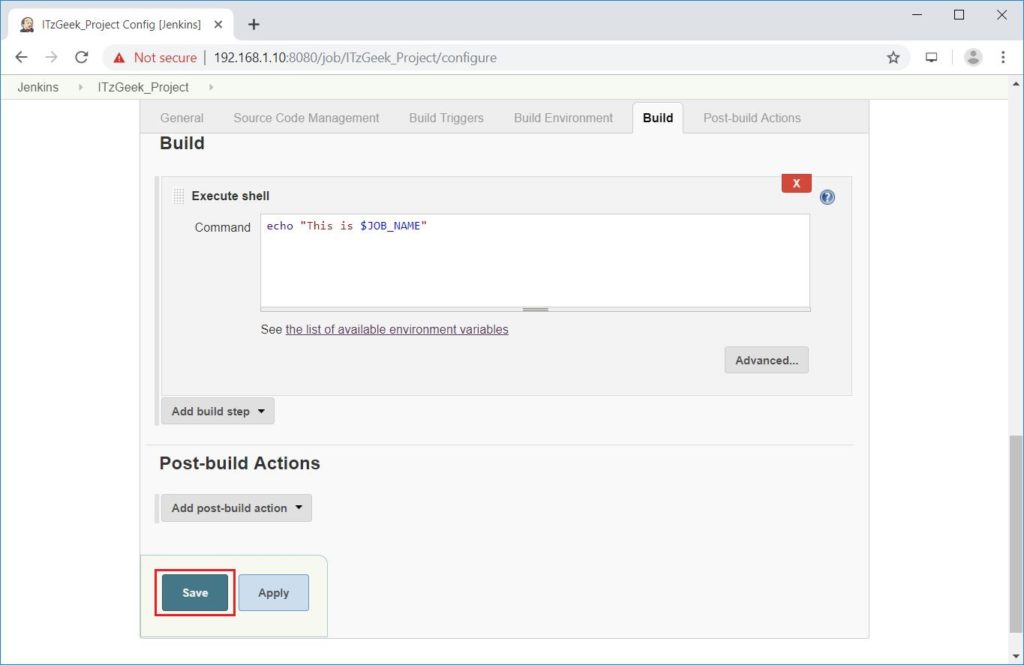The image size is (1024, 665).
Task: Switch to the Build Environment tab
Action: [563, 118]
